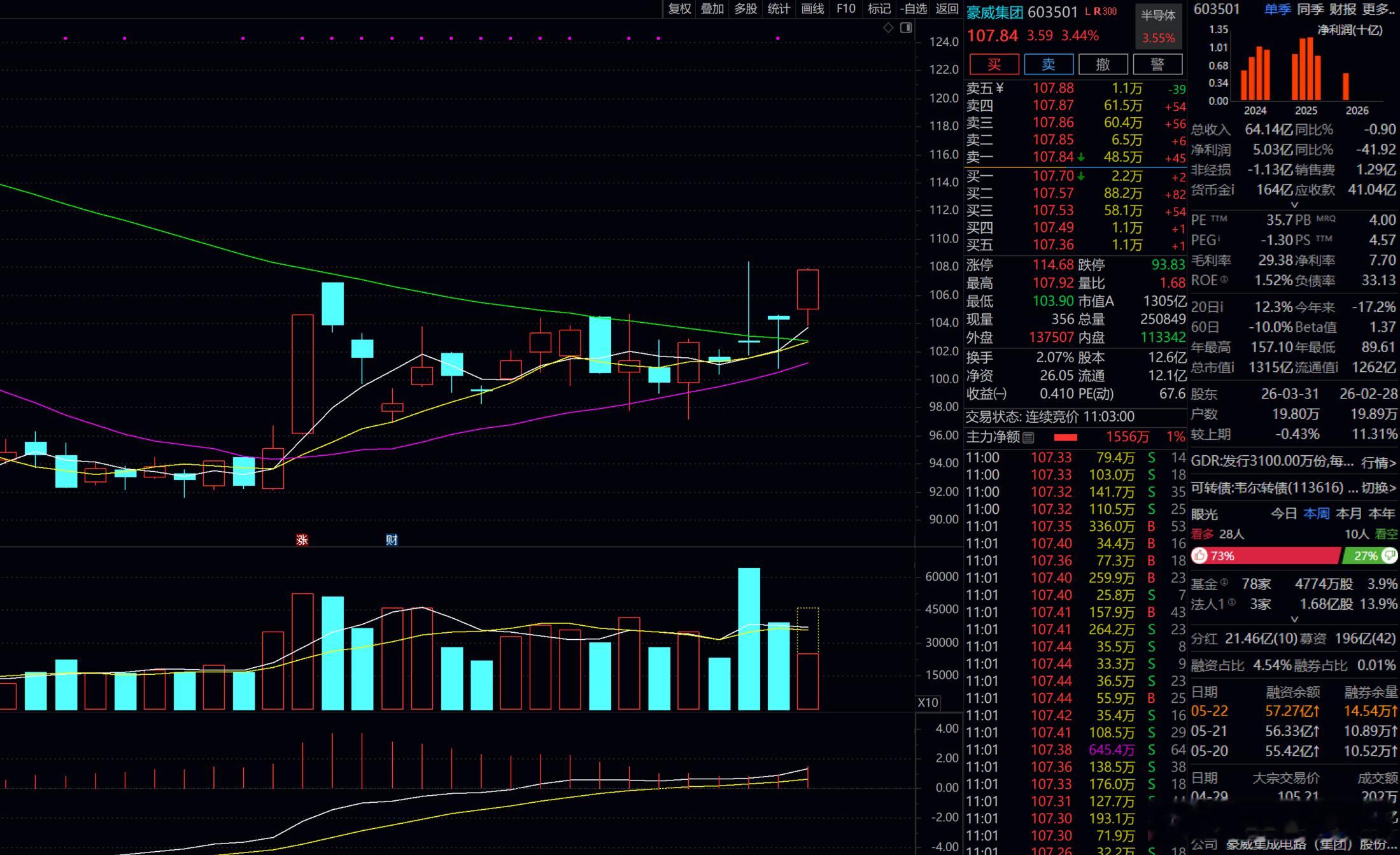Click the thumbs-up 看多 vote icon
The height and width of the screenshot is (855, 1400).
[1199, 556]
